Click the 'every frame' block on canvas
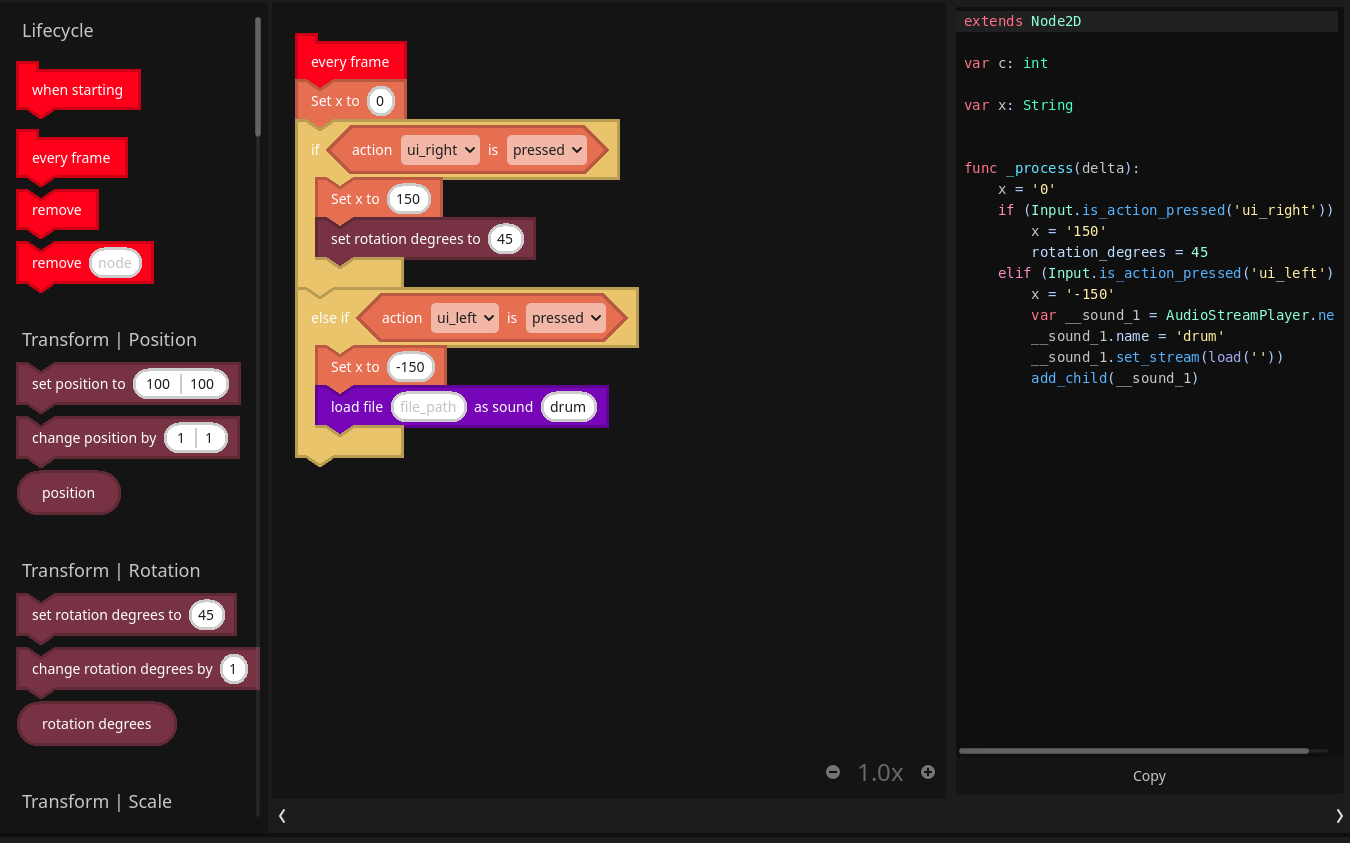This screenshot has height=843, width=1350. (x=350, y=62)
